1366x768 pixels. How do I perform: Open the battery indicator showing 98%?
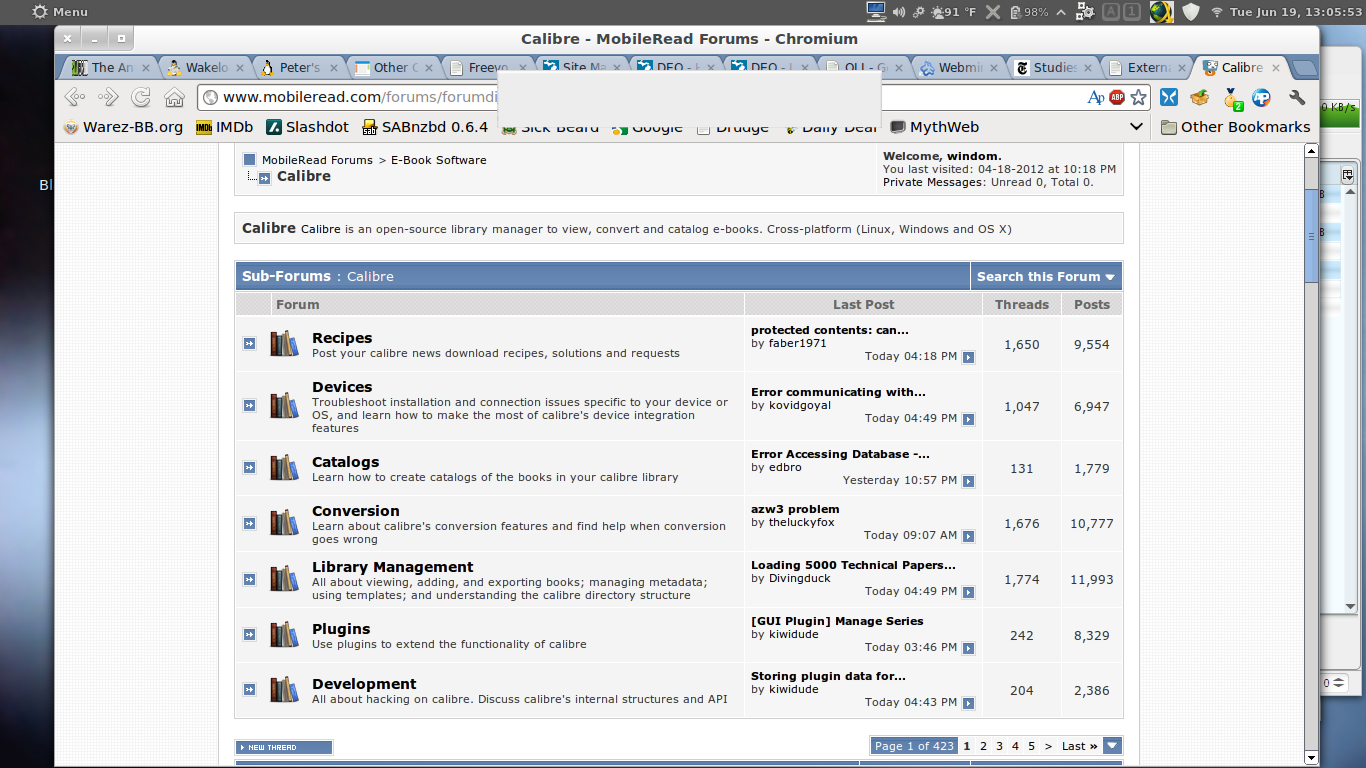[x=1029, y=12]
